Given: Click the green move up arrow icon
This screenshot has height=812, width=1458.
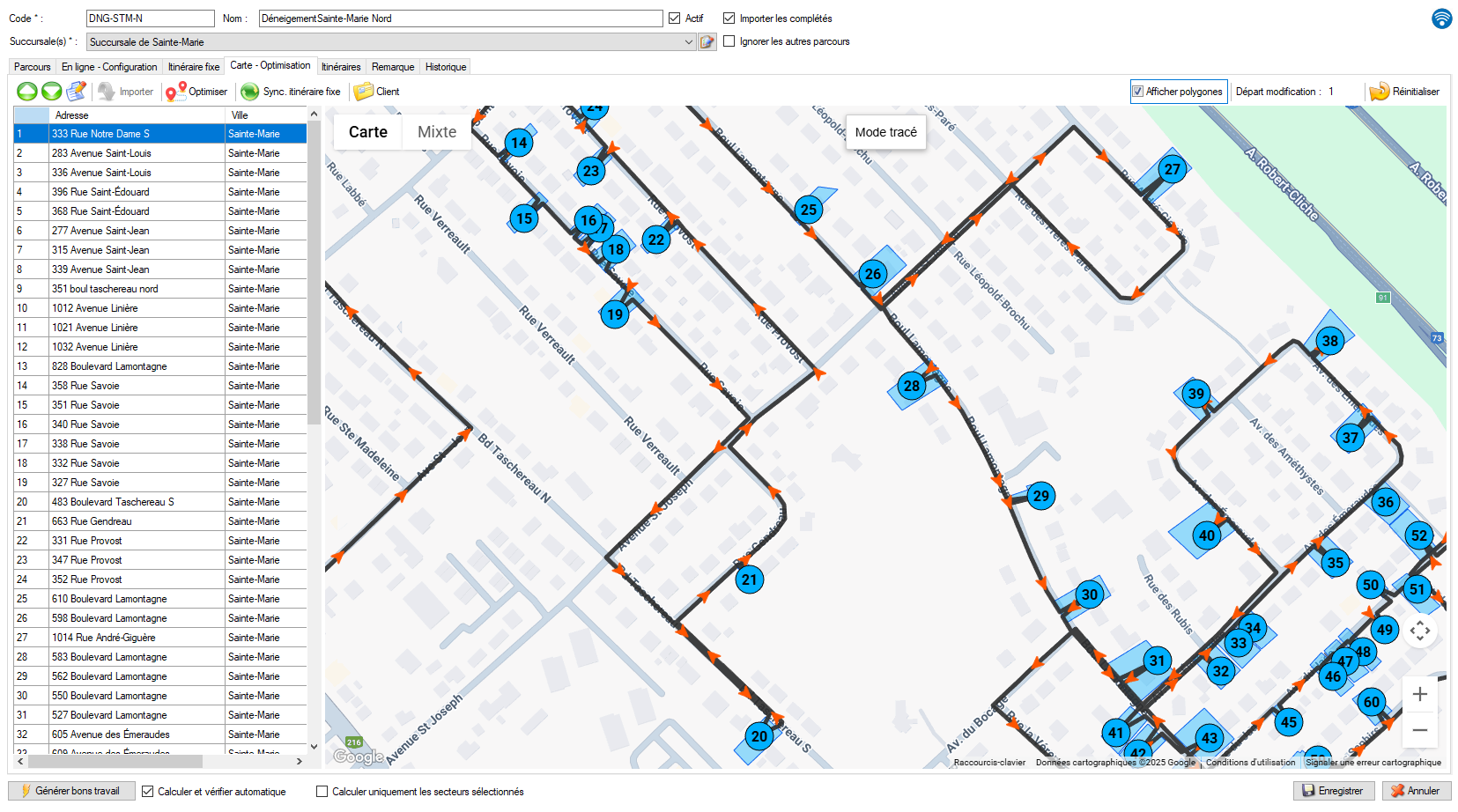Looking at the screenshot, I should [x=27, y=92].
